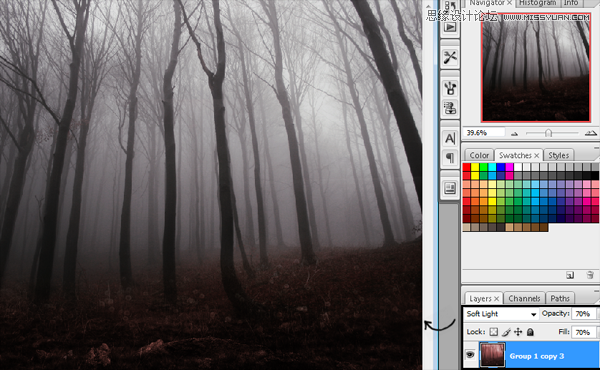The width and height of the screenshot is (600, 370).
Task: Switch to the Histogram tab
Action: click(538, 3)
